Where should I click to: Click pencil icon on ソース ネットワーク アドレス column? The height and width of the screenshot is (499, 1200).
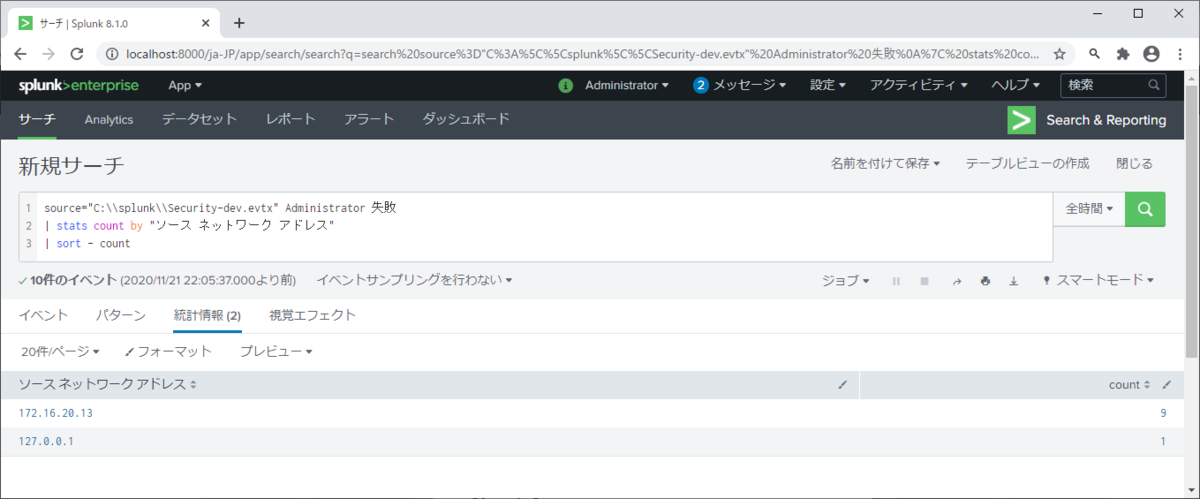[x=843, y=384]
